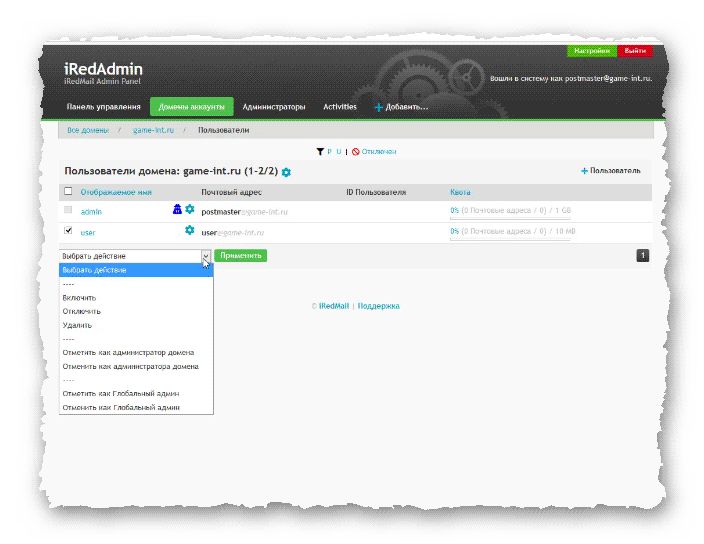
Task: Click the gear icon next to domain title
Action: 286,172
